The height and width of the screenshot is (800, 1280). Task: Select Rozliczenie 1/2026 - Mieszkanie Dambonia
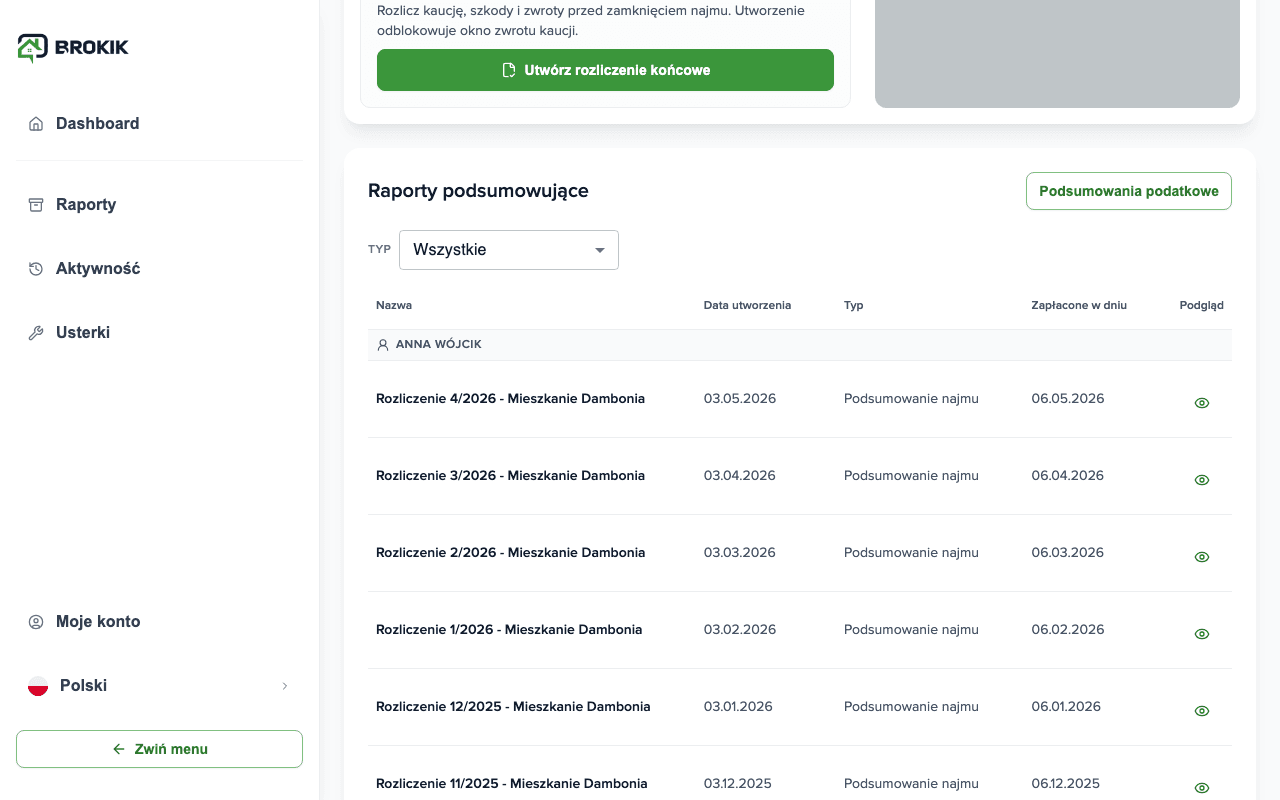(x=509, y=630)
